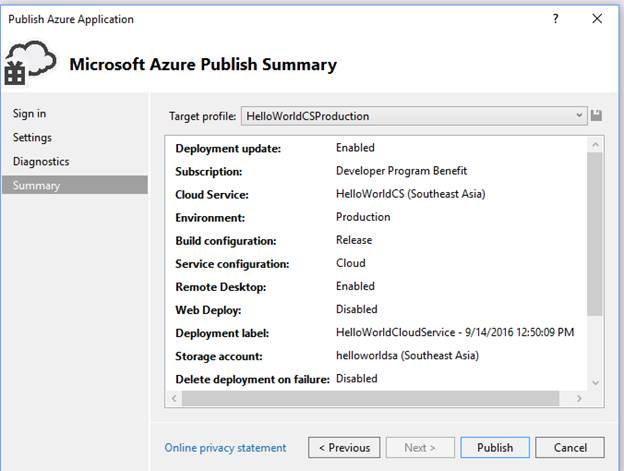
Task: Click the vertical scrollbar thumb
Action: pos(595,234)
